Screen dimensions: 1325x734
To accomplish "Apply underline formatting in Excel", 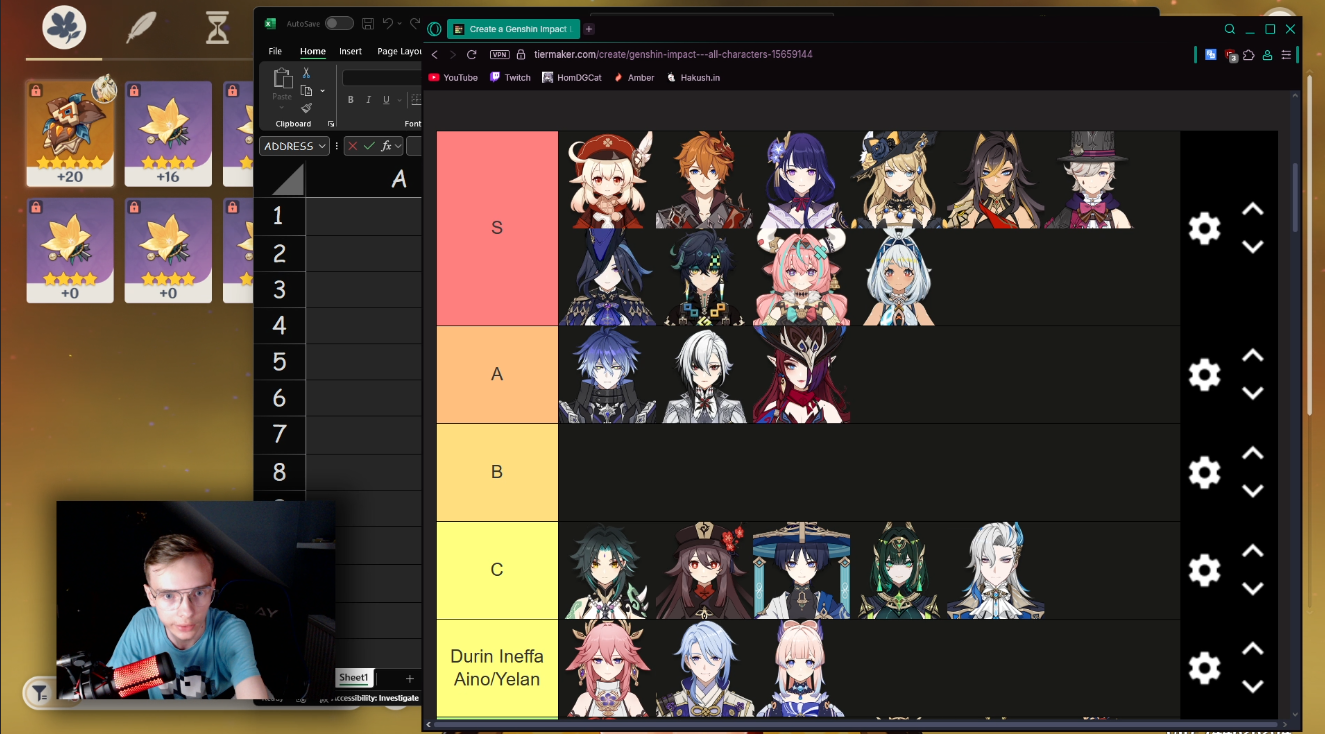I will 386,100.
